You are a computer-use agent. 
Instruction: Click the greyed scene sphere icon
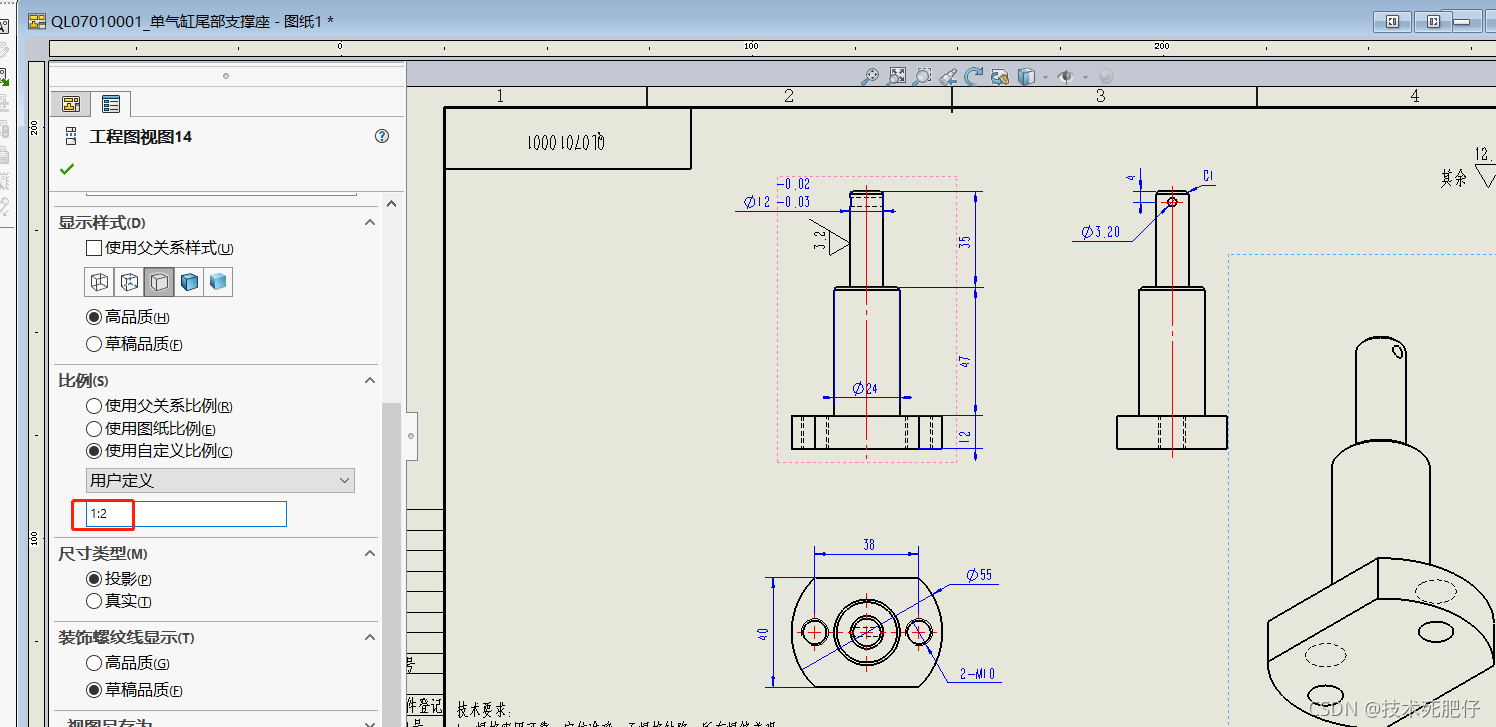click(1106, 76)
